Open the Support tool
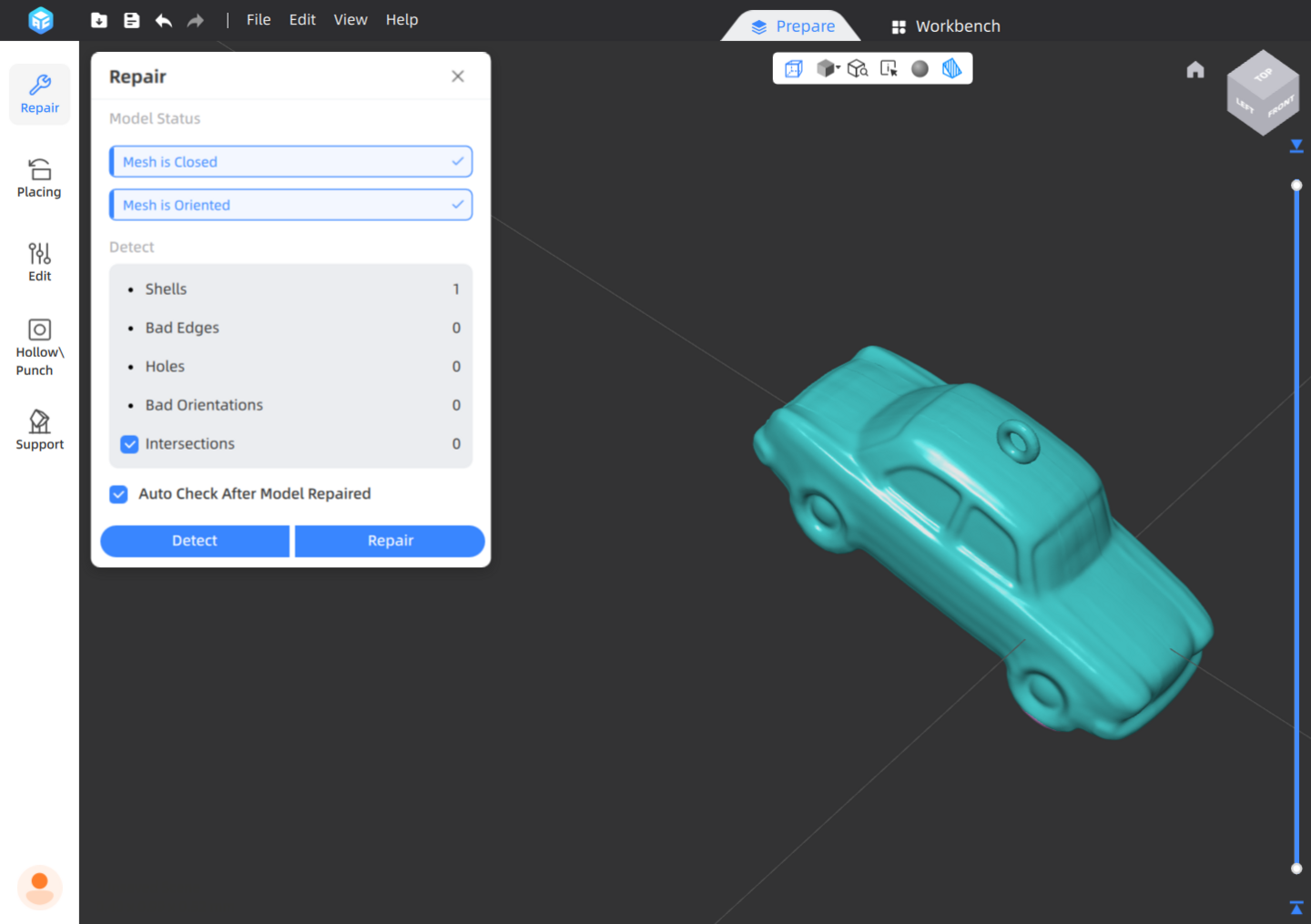This screenshot has height=924, width=1311. [x=39, y=430]
